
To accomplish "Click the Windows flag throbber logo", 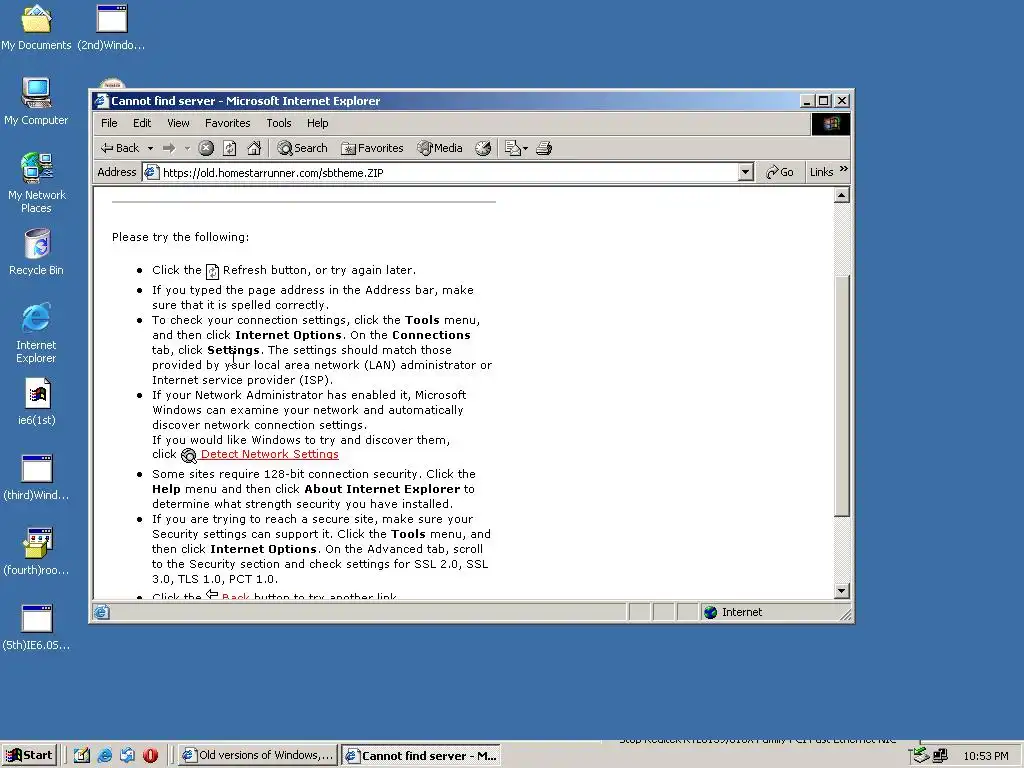I will (831, 123).
